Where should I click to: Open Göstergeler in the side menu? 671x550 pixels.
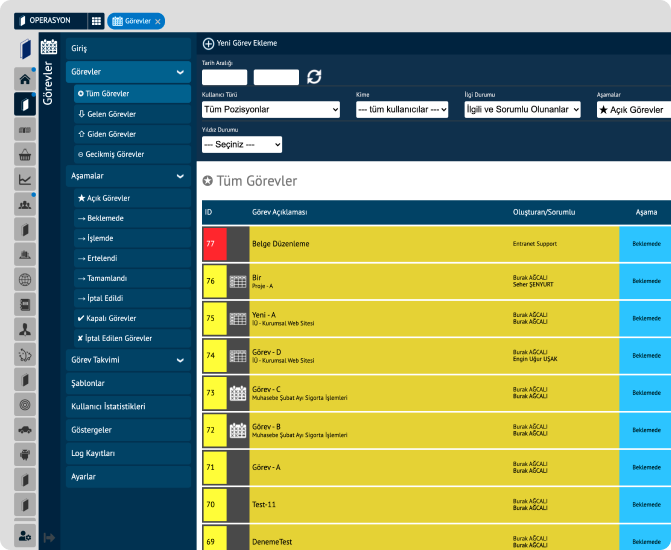tap(128, 430)
